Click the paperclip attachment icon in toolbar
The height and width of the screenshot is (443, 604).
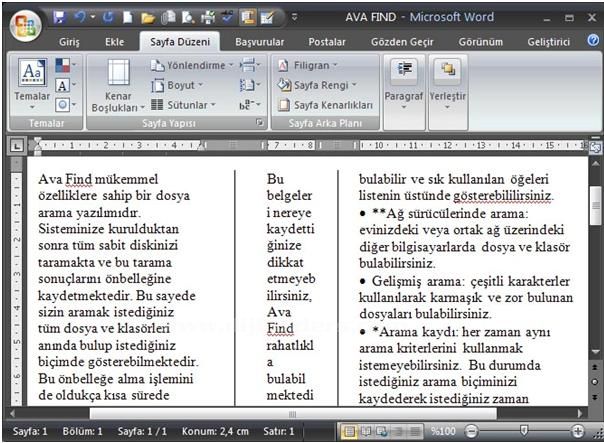(168, 17)
